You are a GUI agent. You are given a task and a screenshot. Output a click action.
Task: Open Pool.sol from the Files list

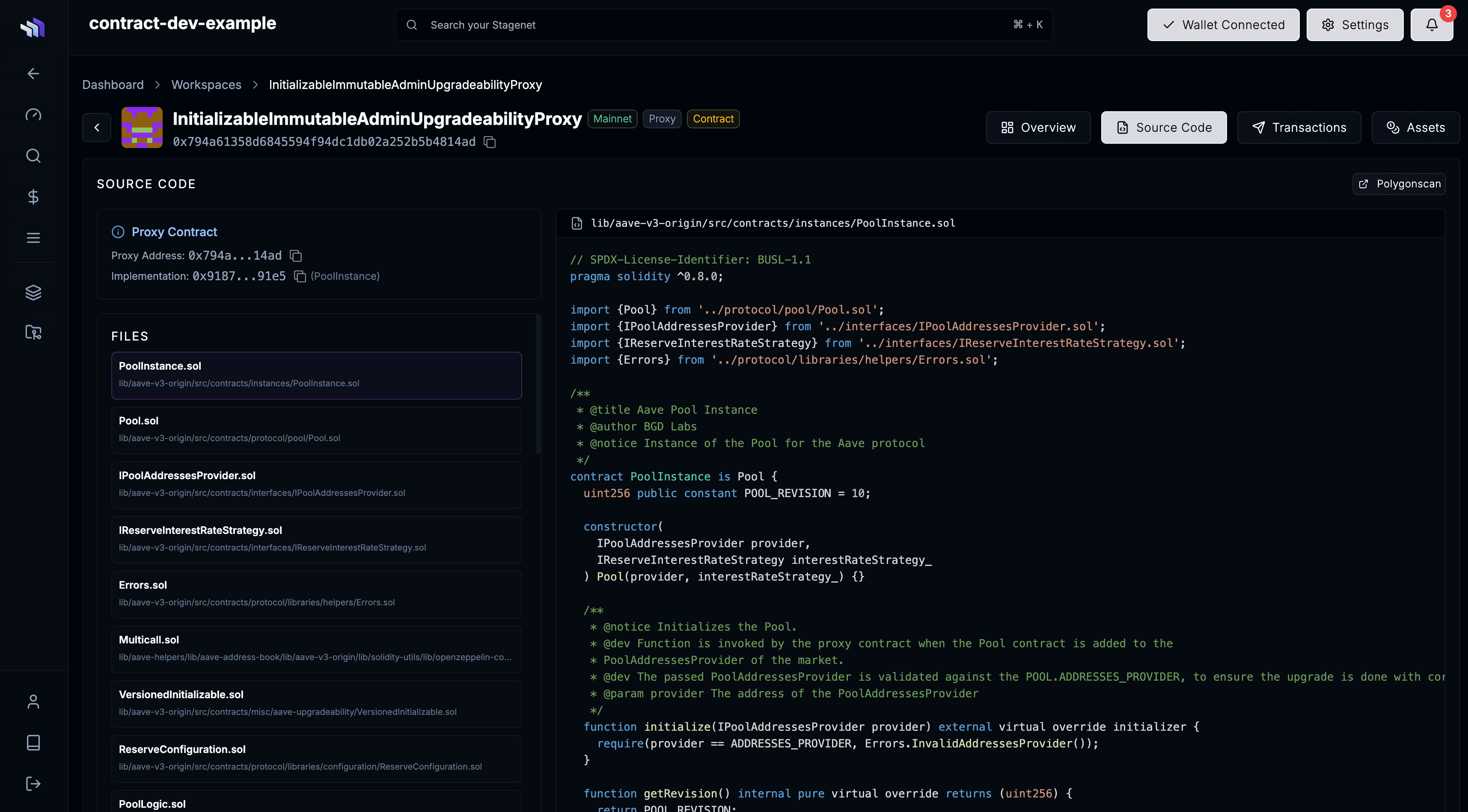[317, 430]
